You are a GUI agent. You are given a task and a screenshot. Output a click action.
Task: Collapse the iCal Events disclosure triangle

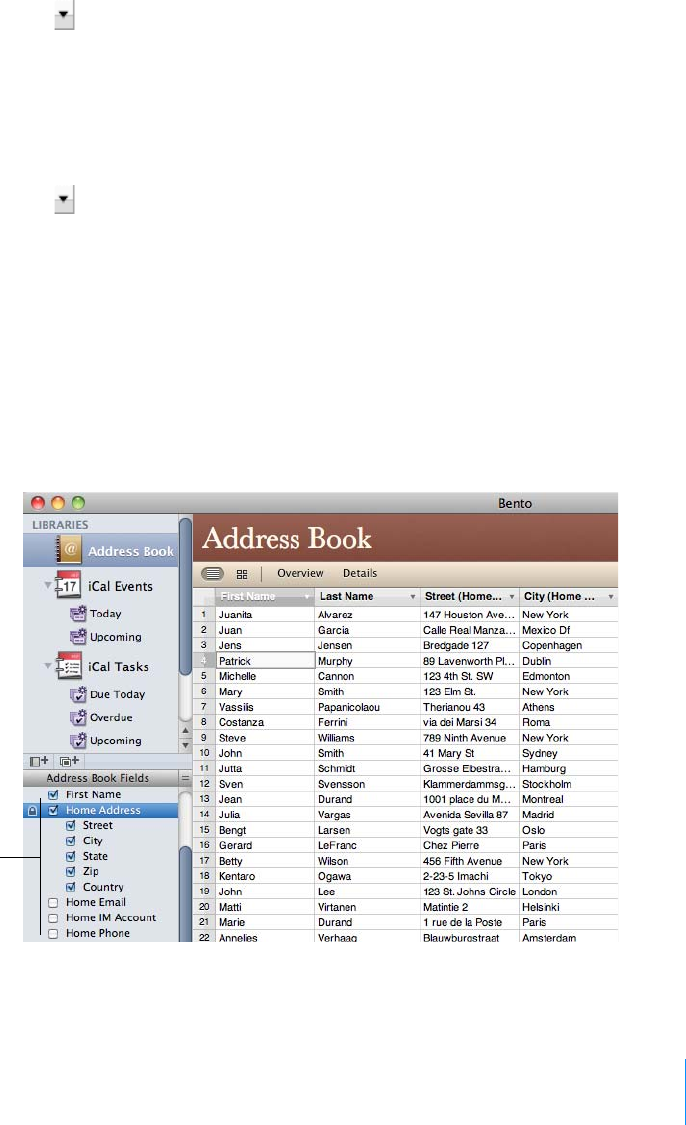48,585
